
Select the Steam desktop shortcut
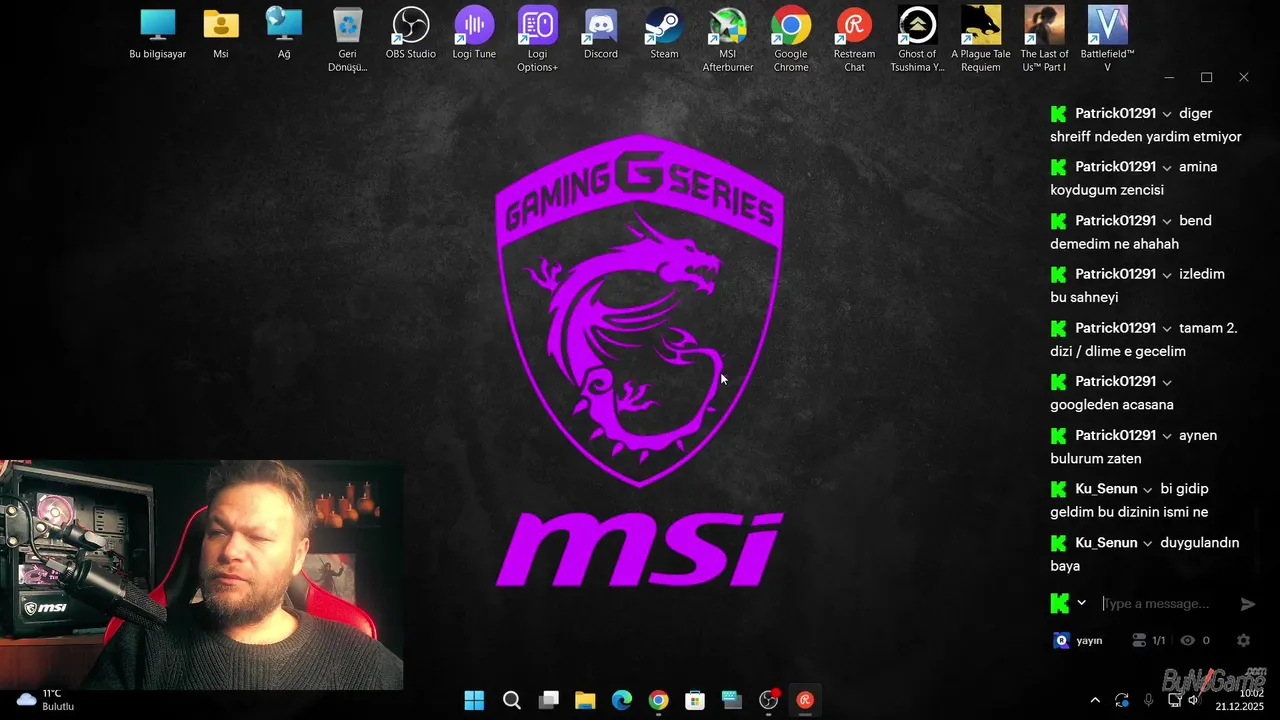(664, 34)
